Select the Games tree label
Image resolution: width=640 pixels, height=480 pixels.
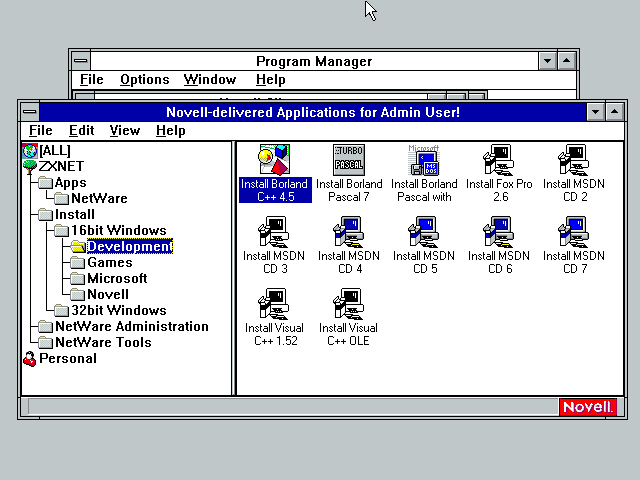[x=110, y=262]
